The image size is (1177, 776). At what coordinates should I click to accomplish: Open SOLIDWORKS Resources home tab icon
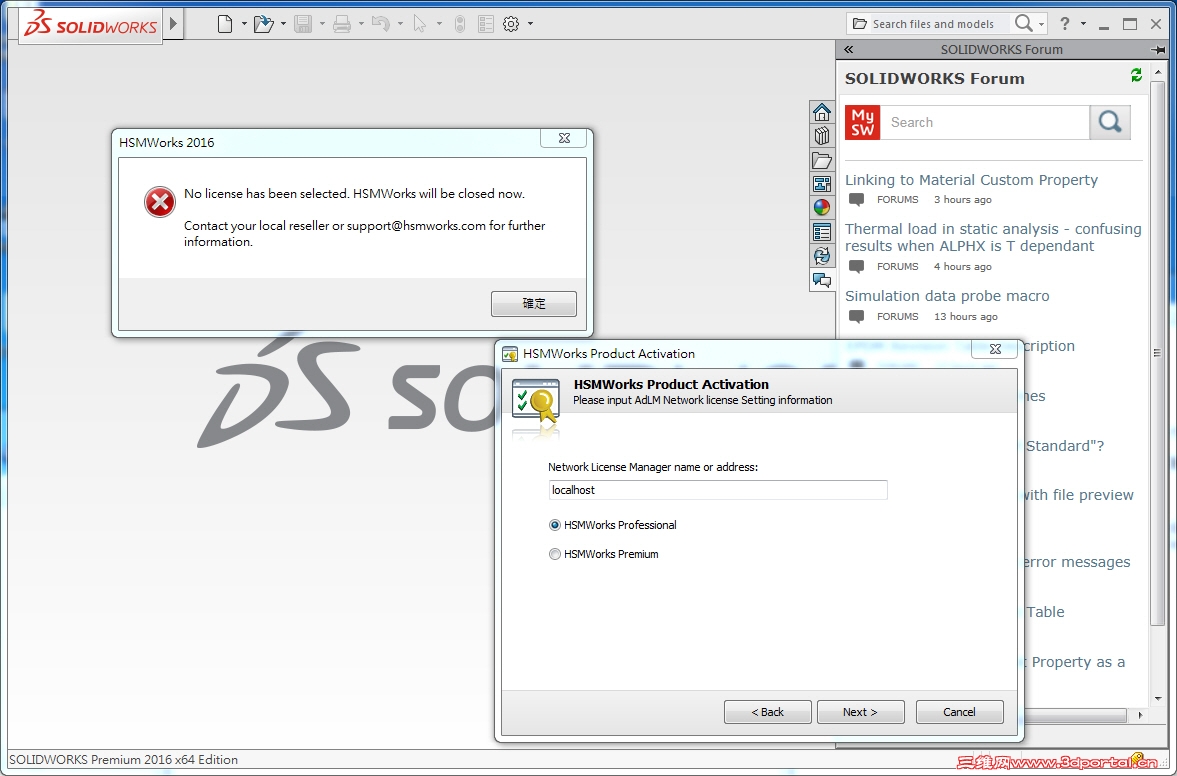822,112
